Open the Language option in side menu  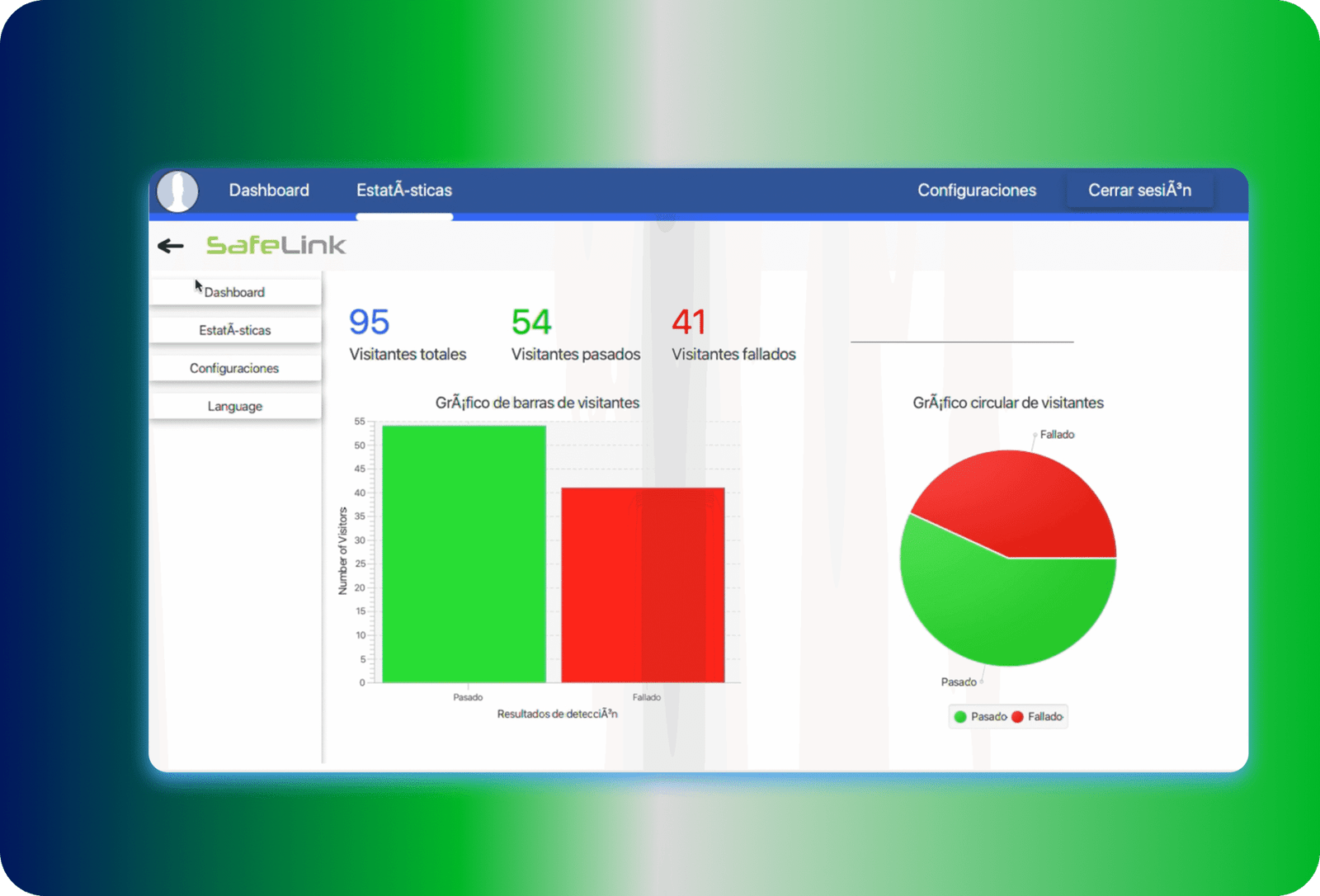[235, 406]
